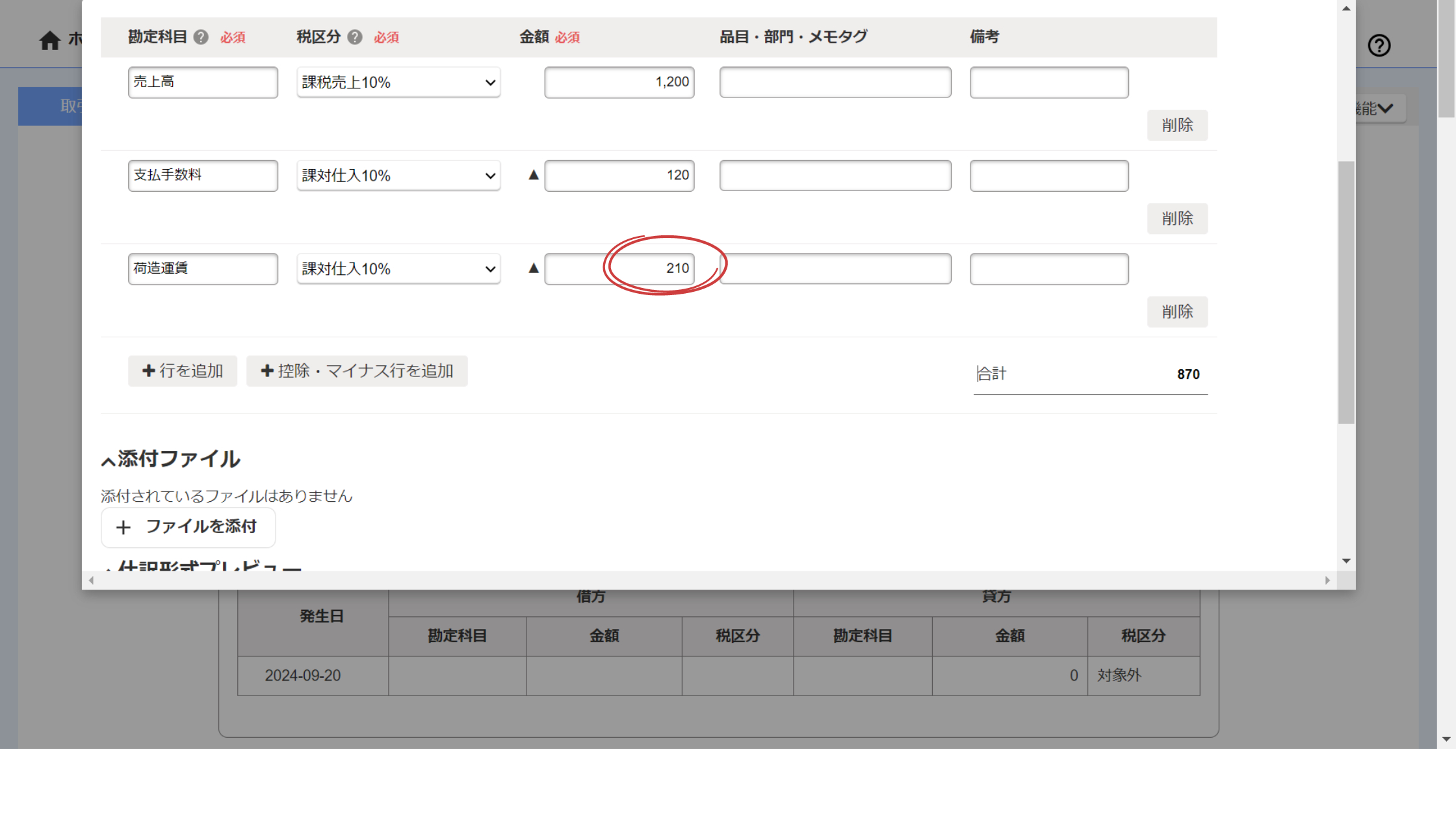Click the 210 amount input field
Viewport: 1456px width, 819px height.
618,268
